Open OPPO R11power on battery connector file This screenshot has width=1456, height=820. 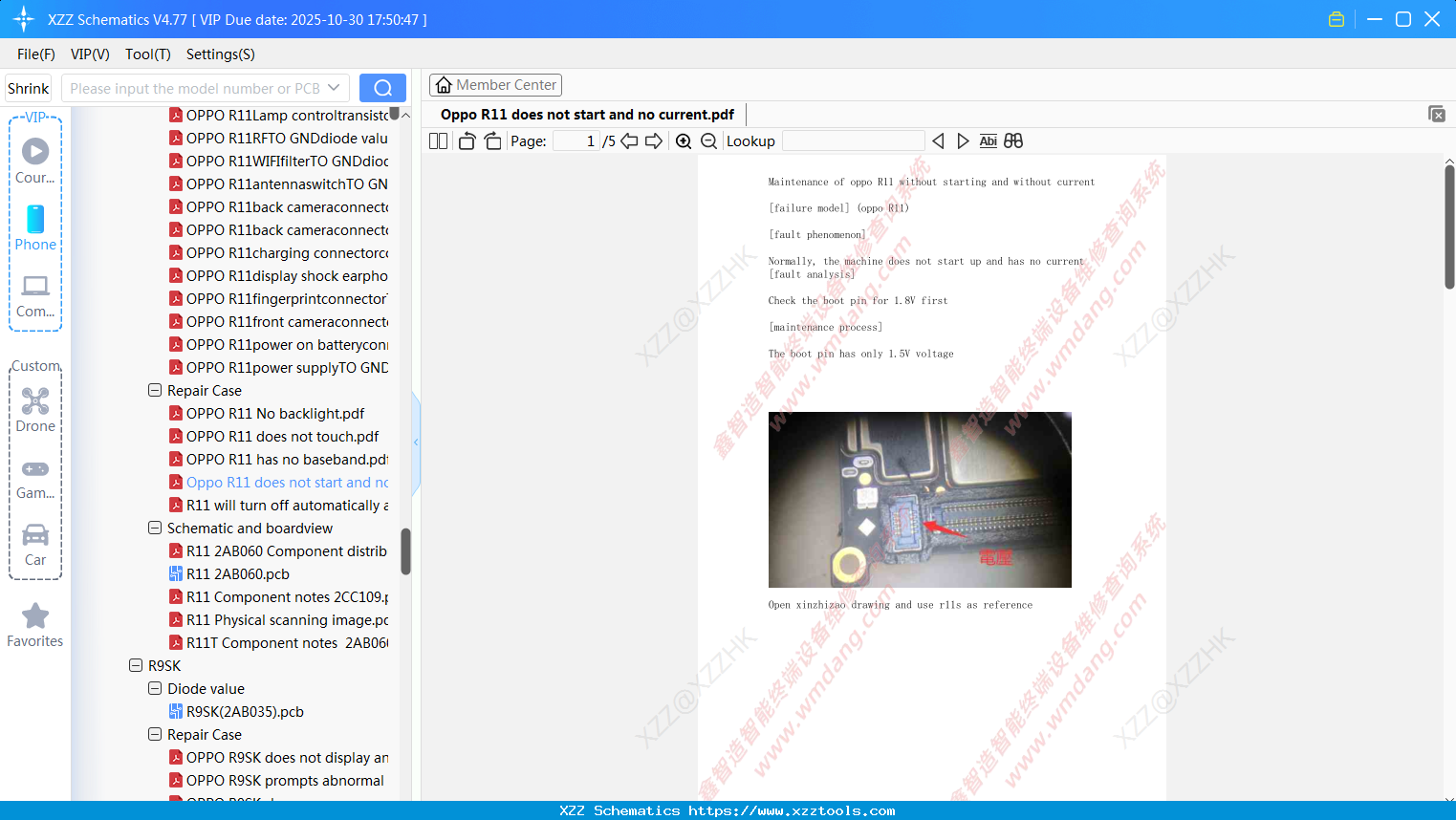pyautogui.click(x=287, y=345)
